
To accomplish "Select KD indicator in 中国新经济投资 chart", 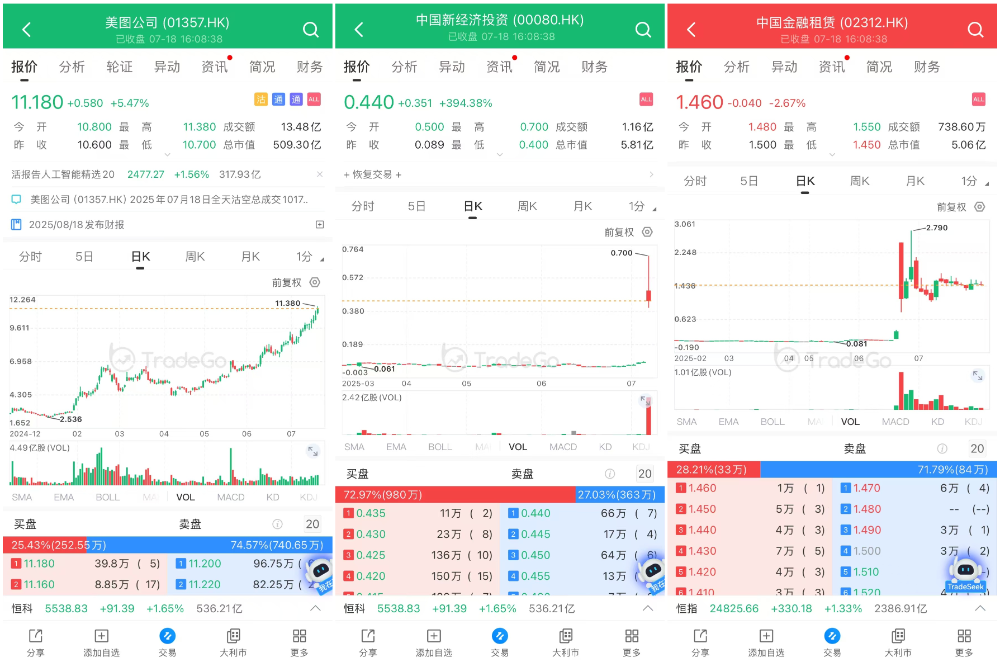I will (605, 446).
